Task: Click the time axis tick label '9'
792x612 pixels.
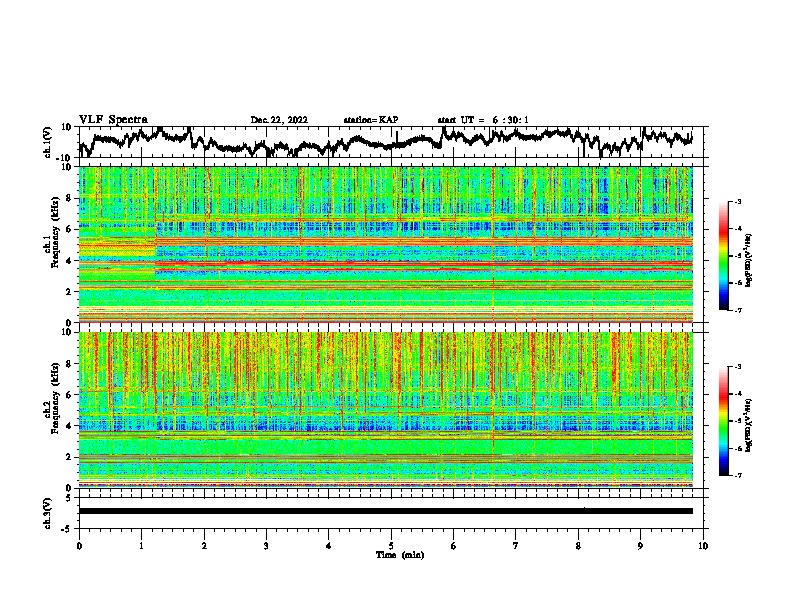Action: pos(640,546)
